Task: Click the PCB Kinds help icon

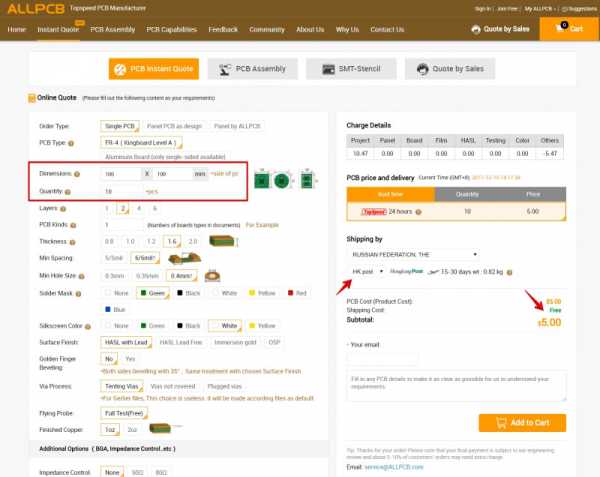Action: (73, 225)
